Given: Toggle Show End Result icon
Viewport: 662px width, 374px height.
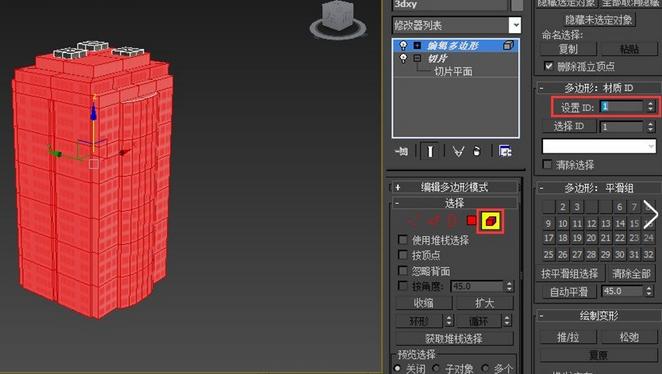Looking at the screenshot, I should coord(430,151).
